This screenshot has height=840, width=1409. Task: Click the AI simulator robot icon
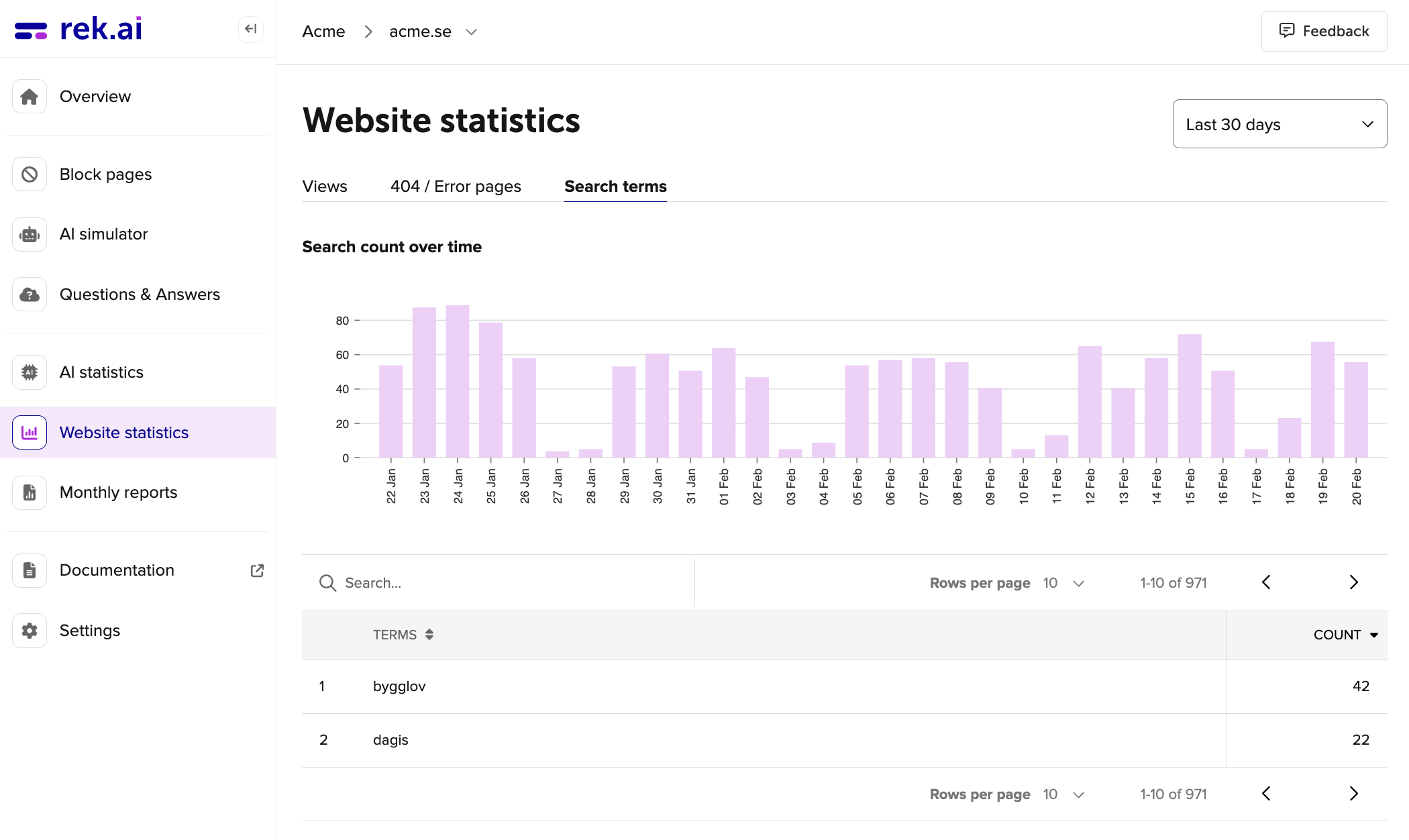pyautogui.click(x=30, y=234)
